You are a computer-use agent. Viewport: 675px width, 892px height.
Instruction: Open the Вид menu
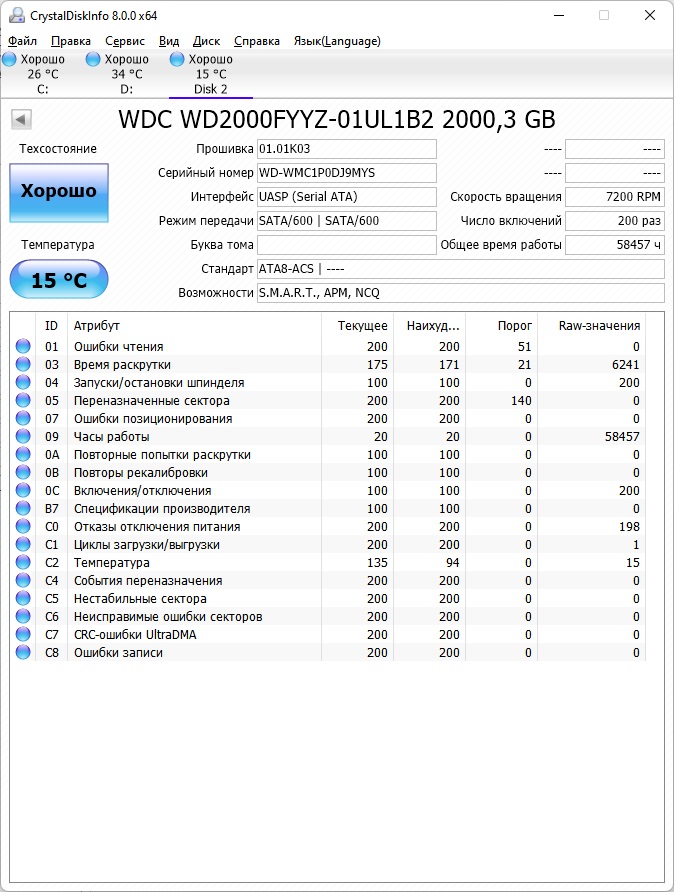pos(168,41)
